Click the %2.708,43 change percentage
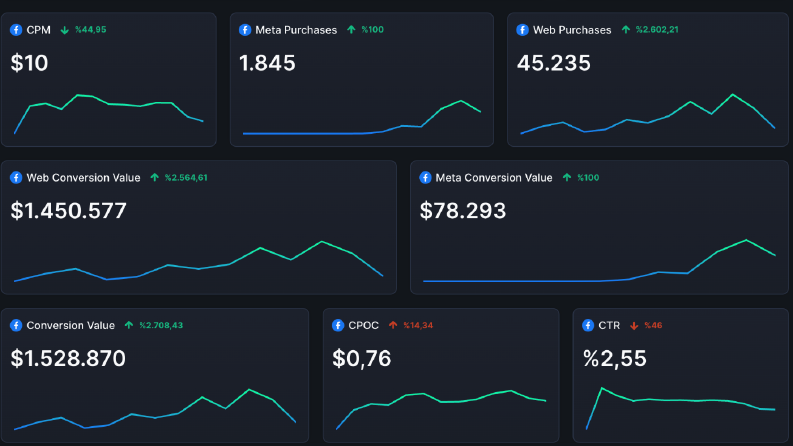The width and height of the screenshot is (793, 446). click(161, 325)
